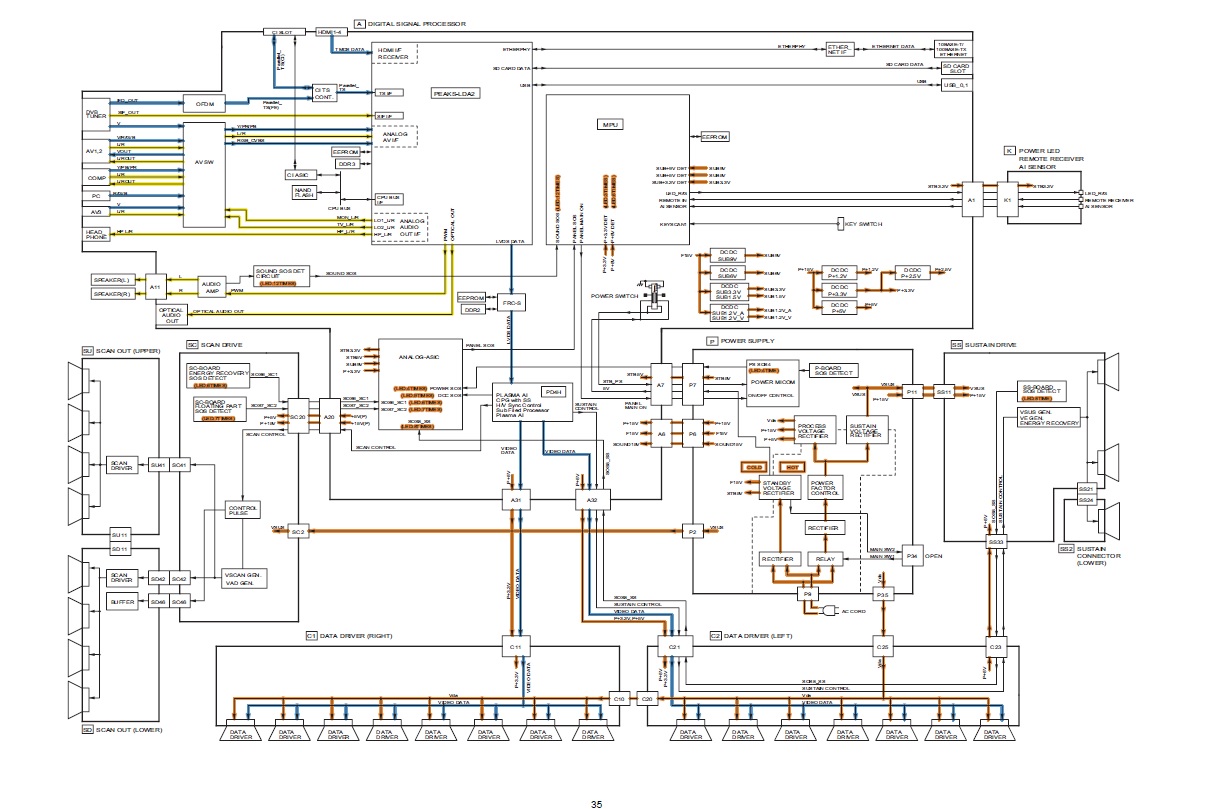Click the POWER FACTOR CONTROL block
Viewport: 1205px width, 809px height.
[x=825, y=487]
